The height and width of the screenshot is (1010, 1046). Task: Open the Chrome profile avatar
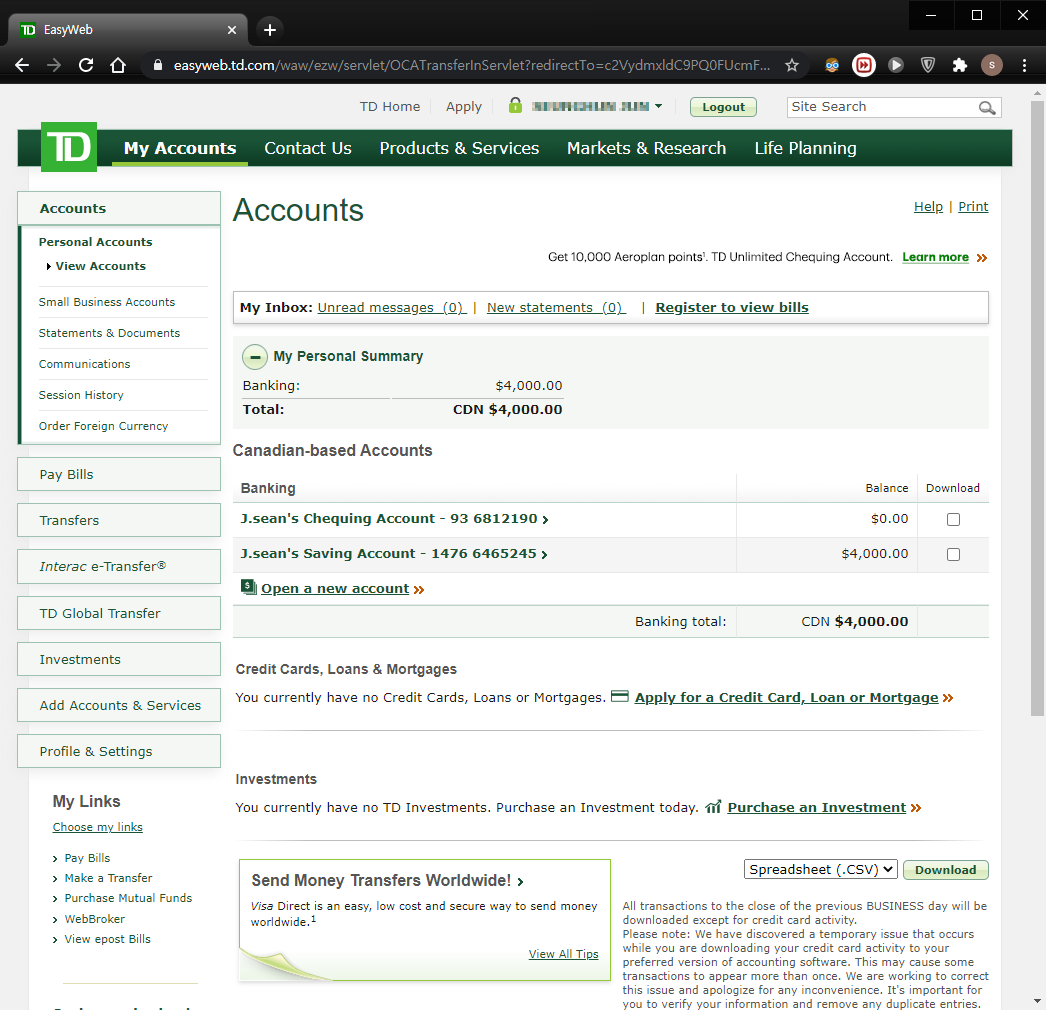point(992,65)
